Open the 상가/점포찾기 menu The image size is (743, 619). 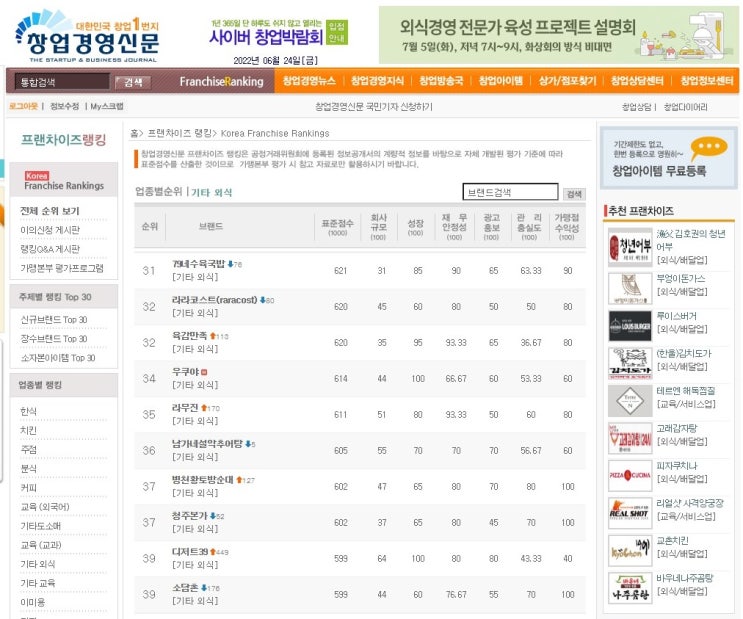[567, 81]
